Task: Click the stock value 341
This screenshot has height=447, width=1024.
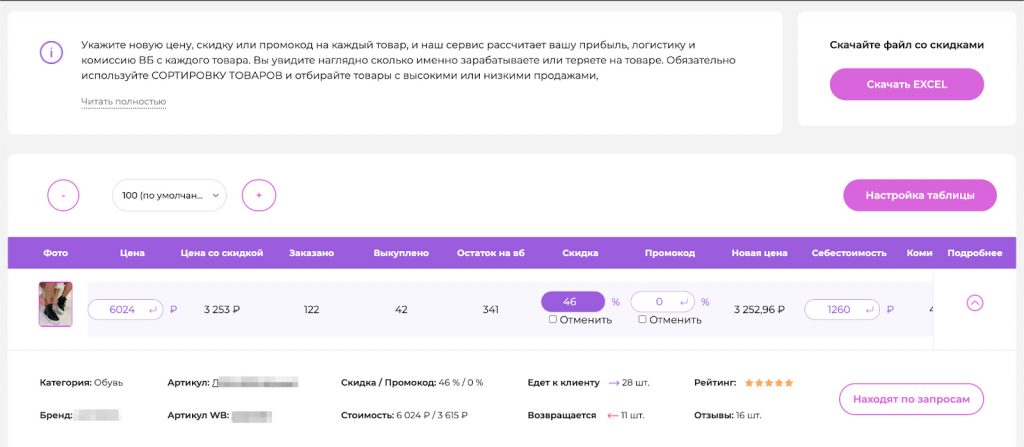Action: [490, 310]
